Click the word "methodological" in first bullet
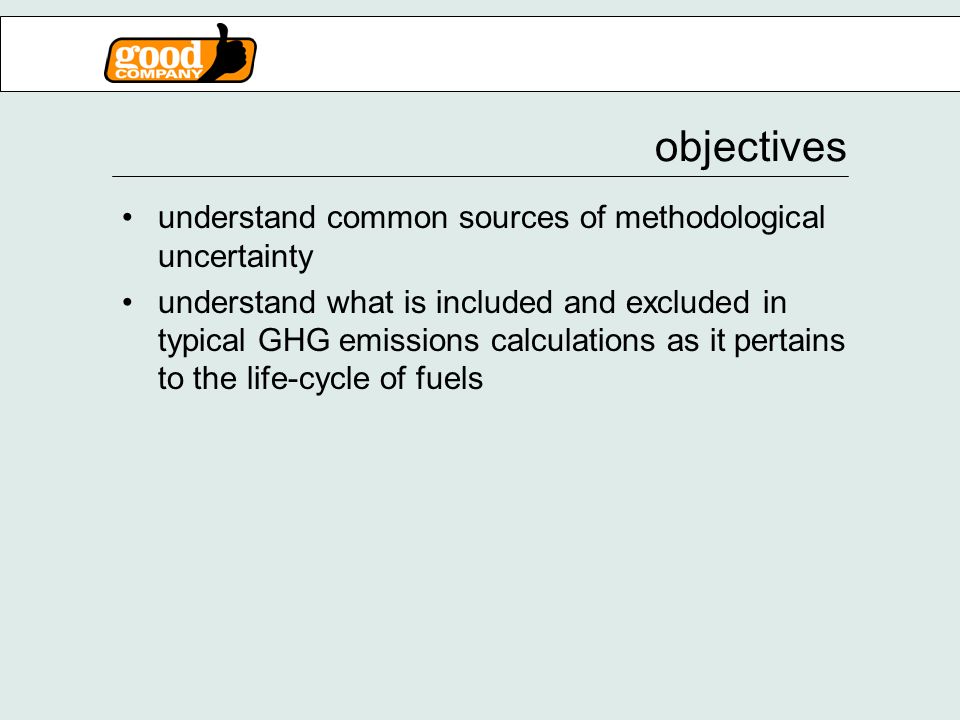The width and height of the screenshot is (960, 720). pyautogui.click(x=720, y=220)
